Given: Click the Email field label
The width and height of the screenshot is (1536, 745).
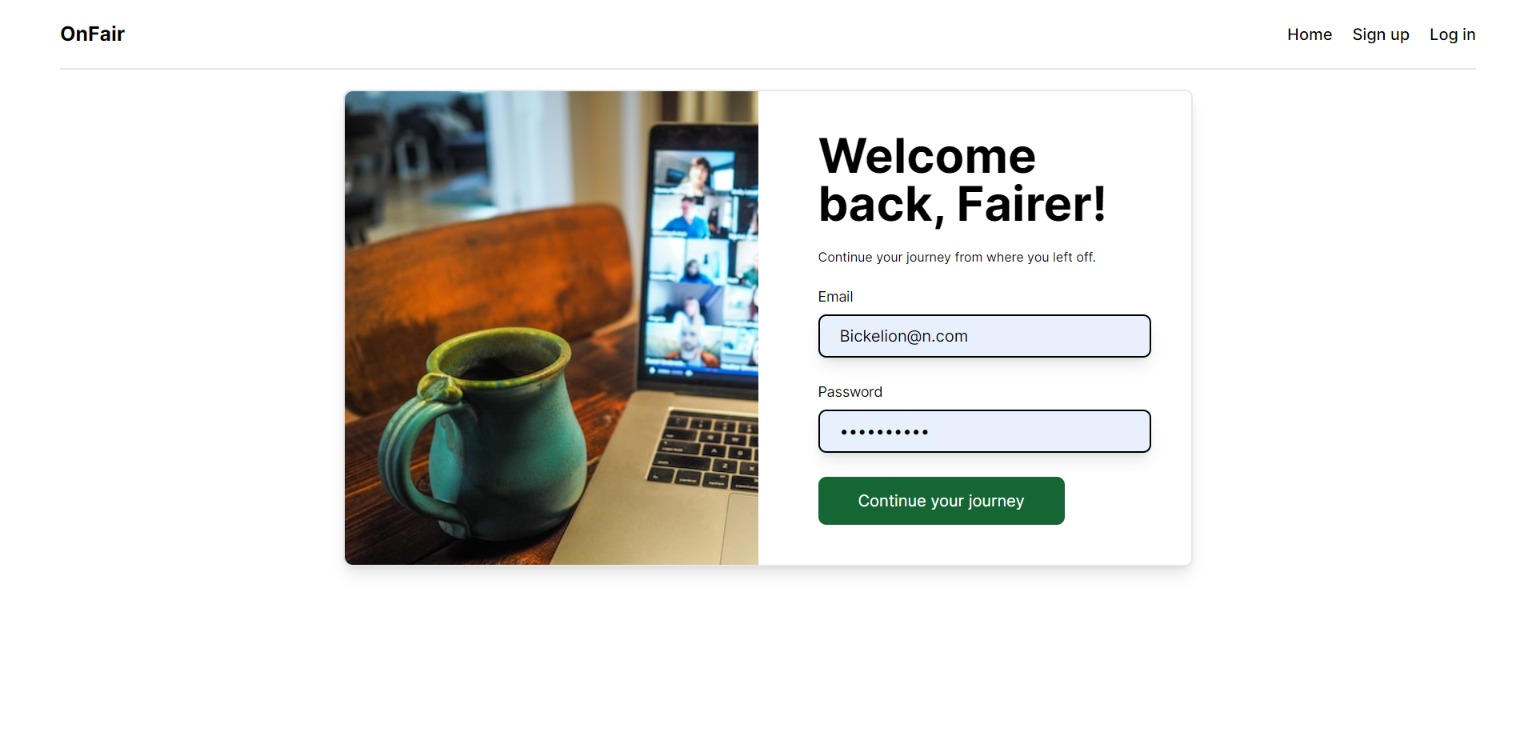Looking at the screenshot, I should click(x=835, y=296).
